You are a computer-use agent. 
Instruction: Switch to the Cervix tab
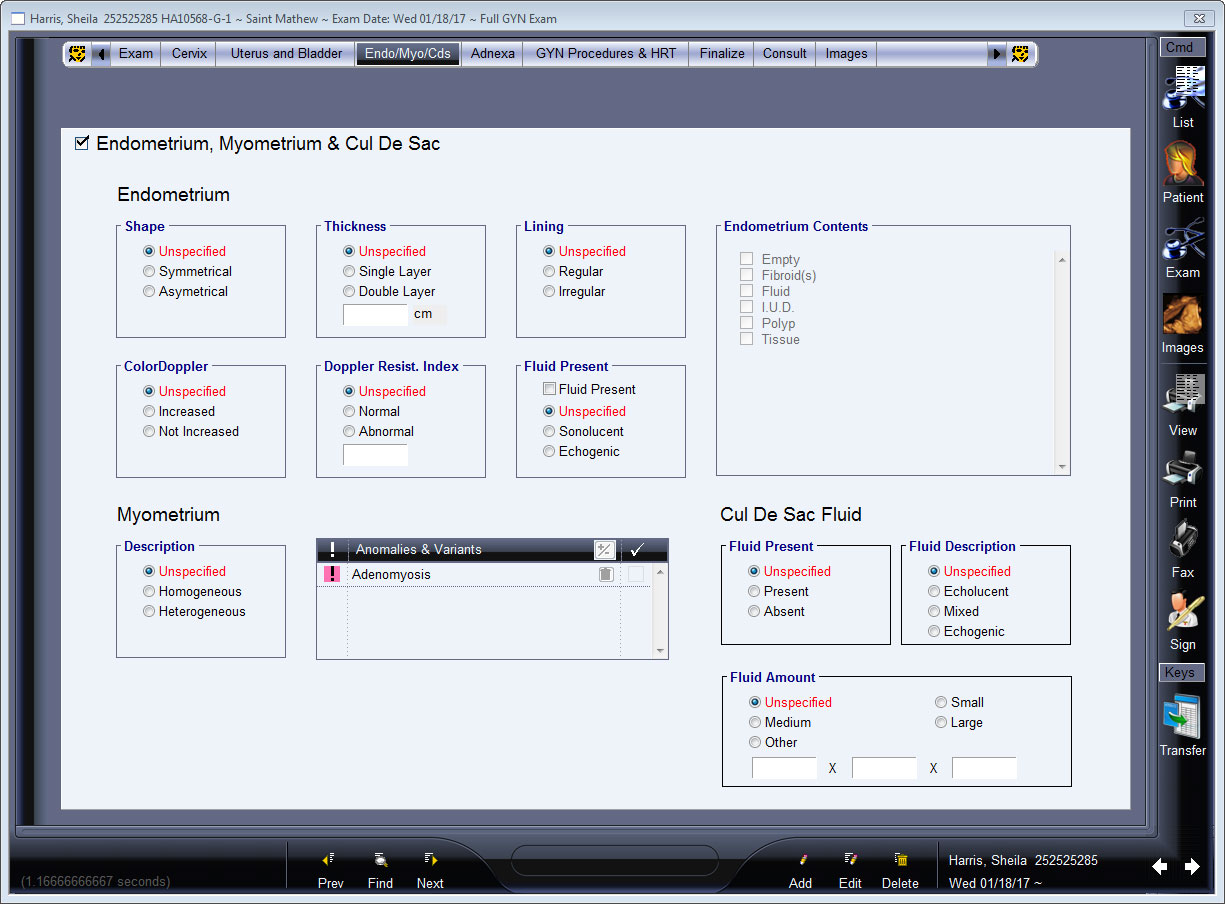(189, 54)
